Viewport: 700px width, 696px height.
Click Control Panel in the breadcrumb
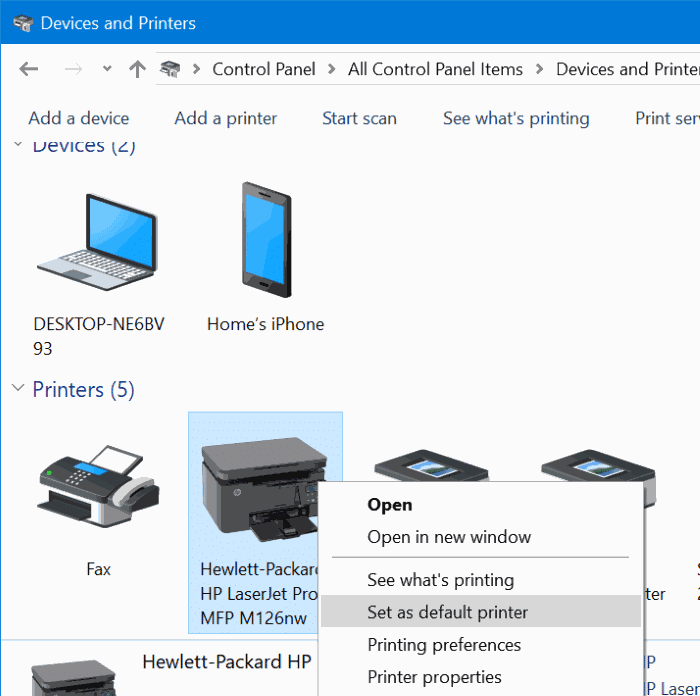(x=264, y=69)
